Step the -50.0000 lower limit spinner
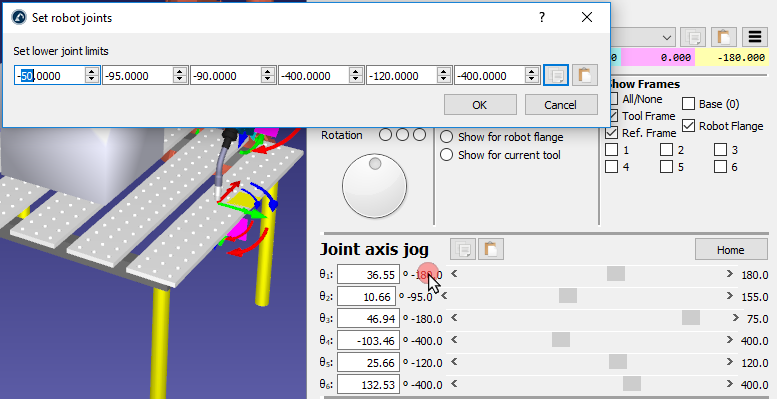This screenshot has height=399, width=777. pos(92,75)
